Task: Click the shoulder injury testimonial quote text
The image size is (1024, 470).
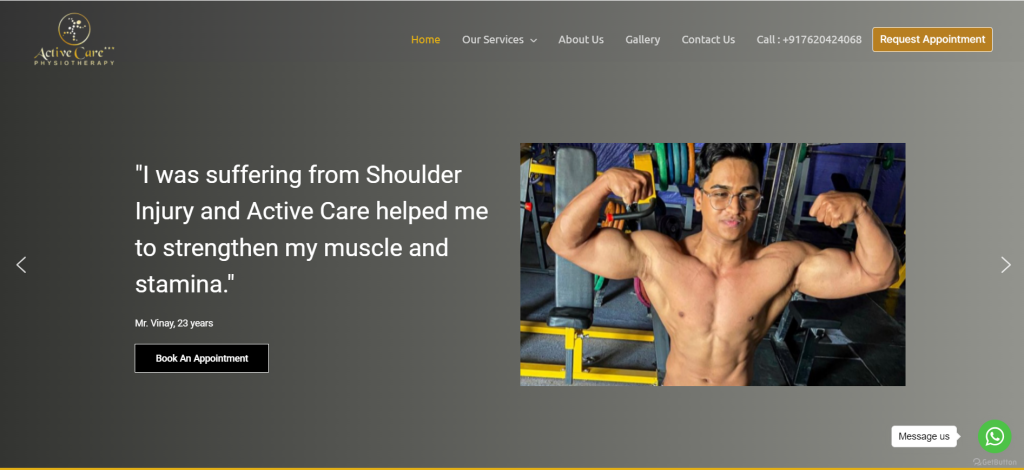Action: (312, 230)
